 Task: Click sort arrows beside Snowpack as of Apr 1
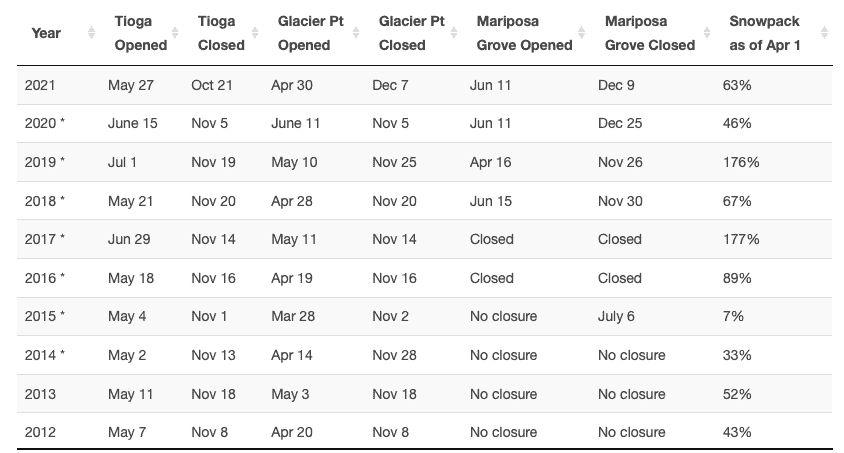coord(824,33)
